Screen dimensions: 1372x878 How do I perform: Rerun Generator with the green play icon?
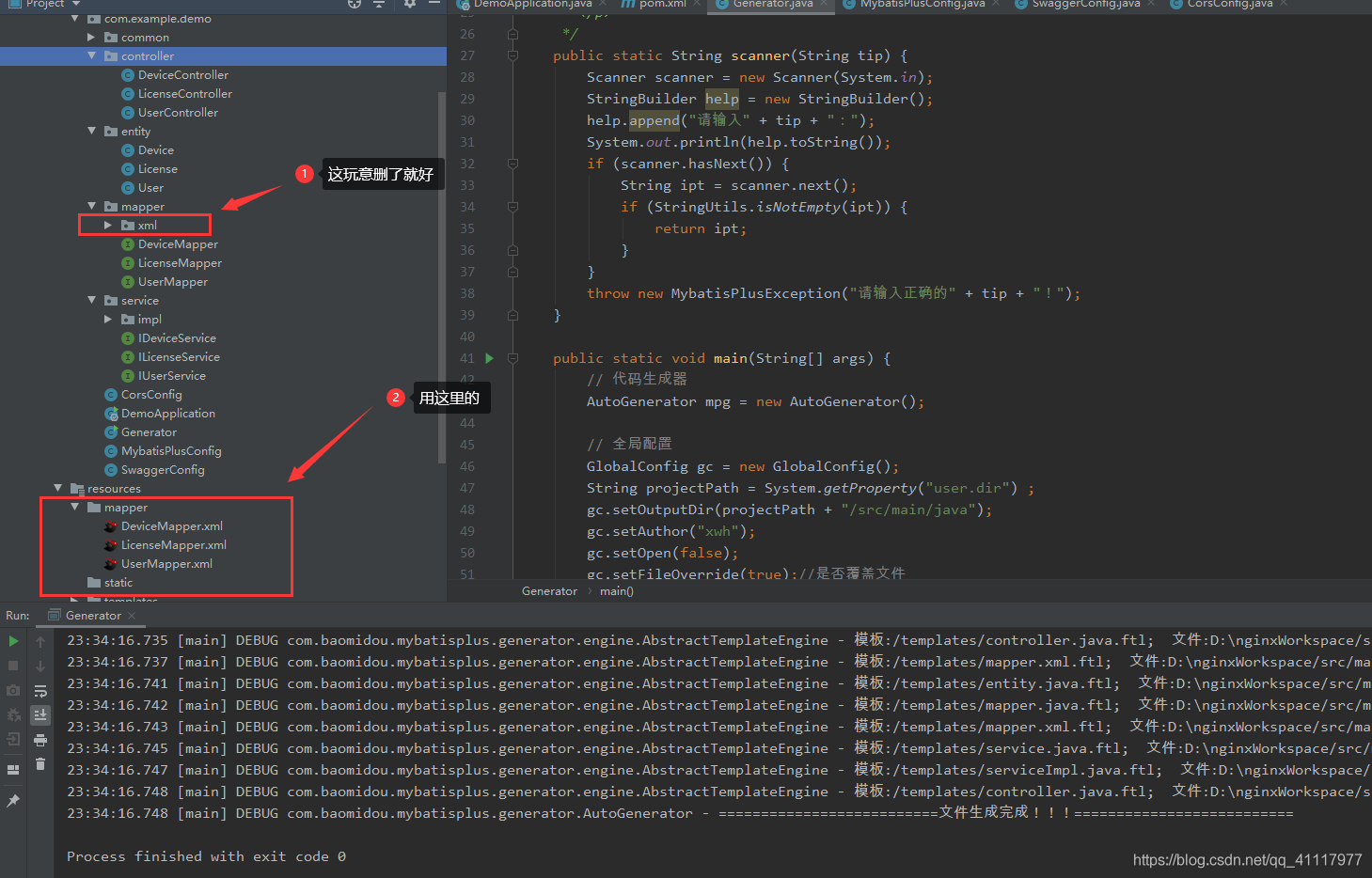[x=13, y=641]
